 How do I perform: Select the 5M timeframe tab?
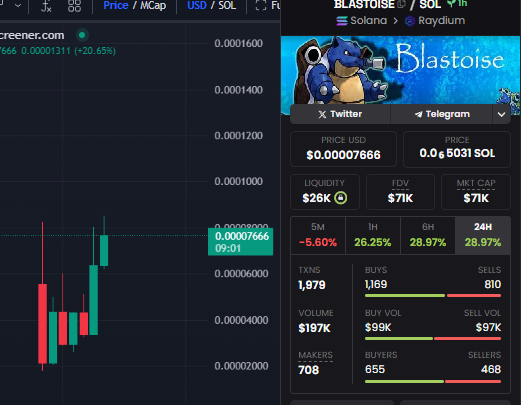coord(318,235)
